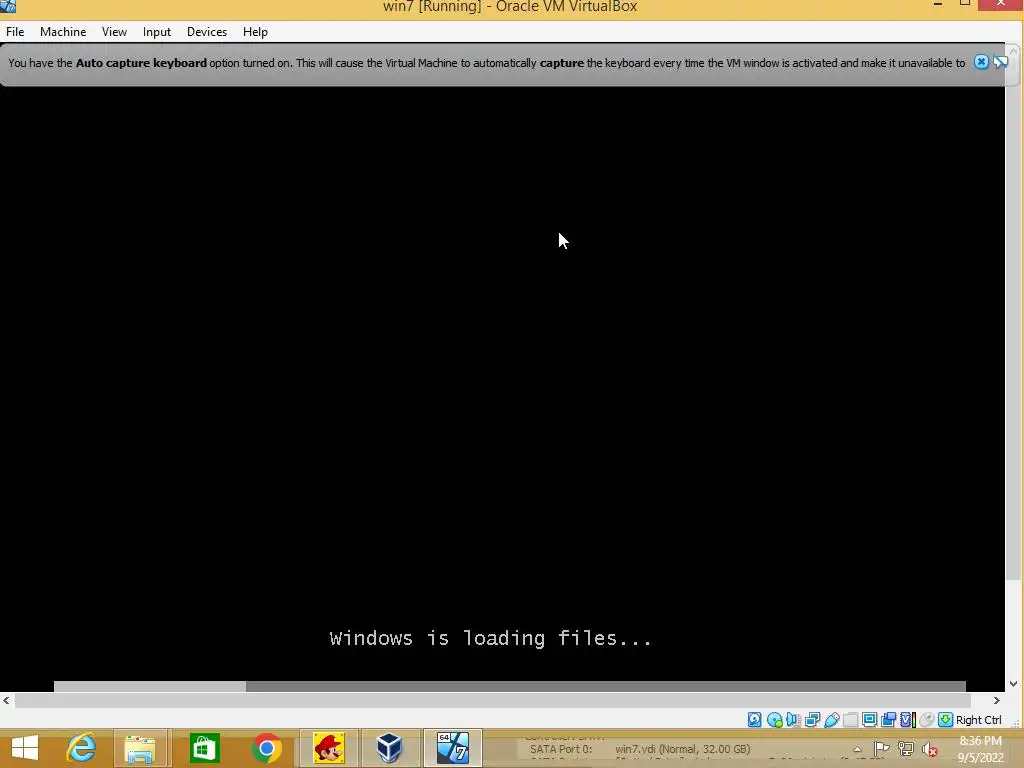Open the Windows Start button
1024x768 pixels.
point(25,748)
